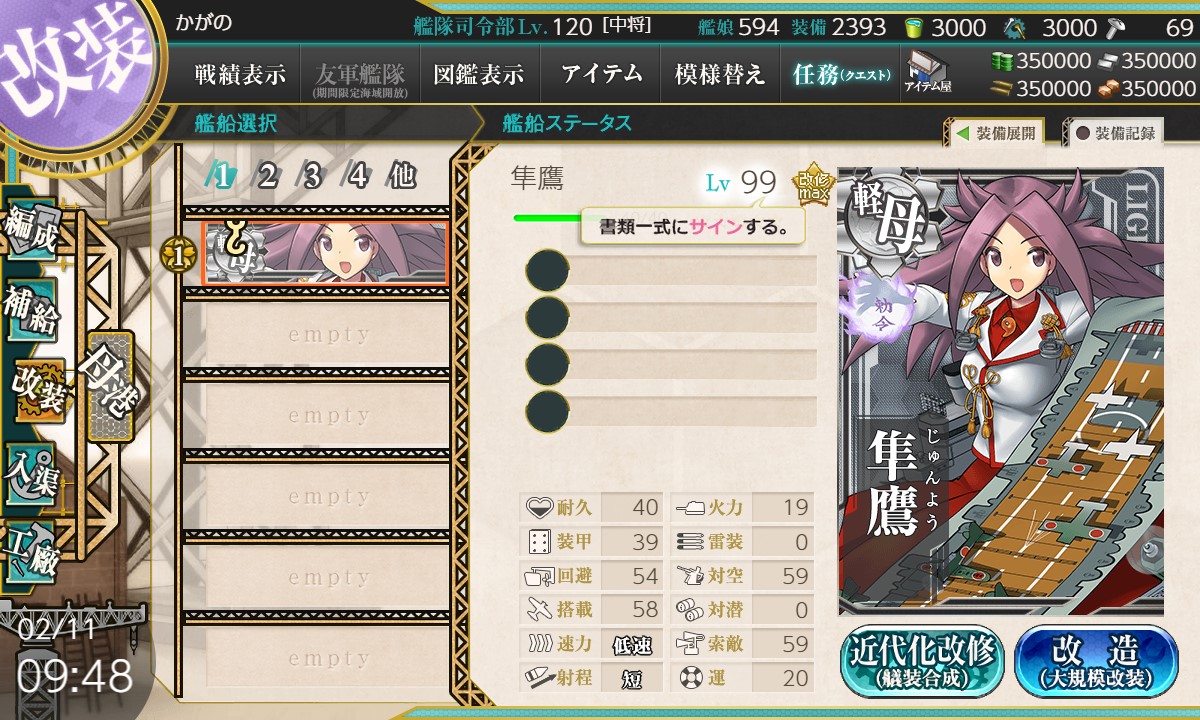Viewport: 1200px width, 720px height.
Task: Click the 近代化改修 modernization button
Action: click(923, 661)
